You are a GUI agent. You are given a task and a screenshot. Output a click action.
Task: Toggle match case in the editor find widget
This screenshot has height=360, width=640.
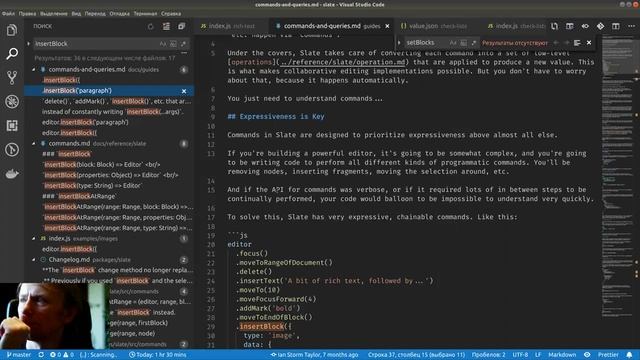point(453,42)
